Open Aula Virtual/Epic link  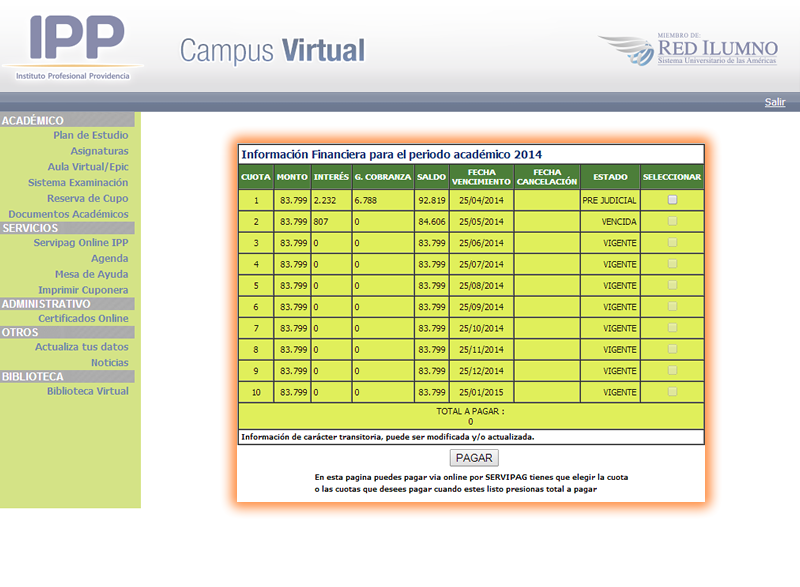(88, 167)
